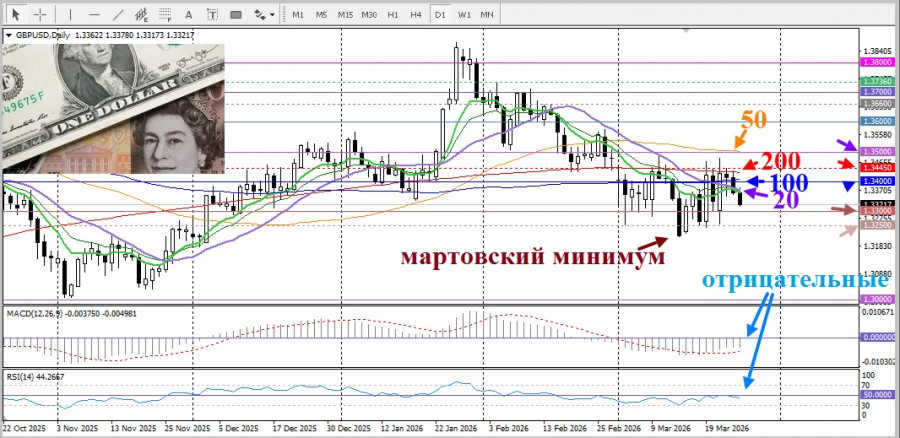The width and height of the screenshot is (900, 438).
Task: Click the gray rectangle shape tool
Action: click(236, 14)
